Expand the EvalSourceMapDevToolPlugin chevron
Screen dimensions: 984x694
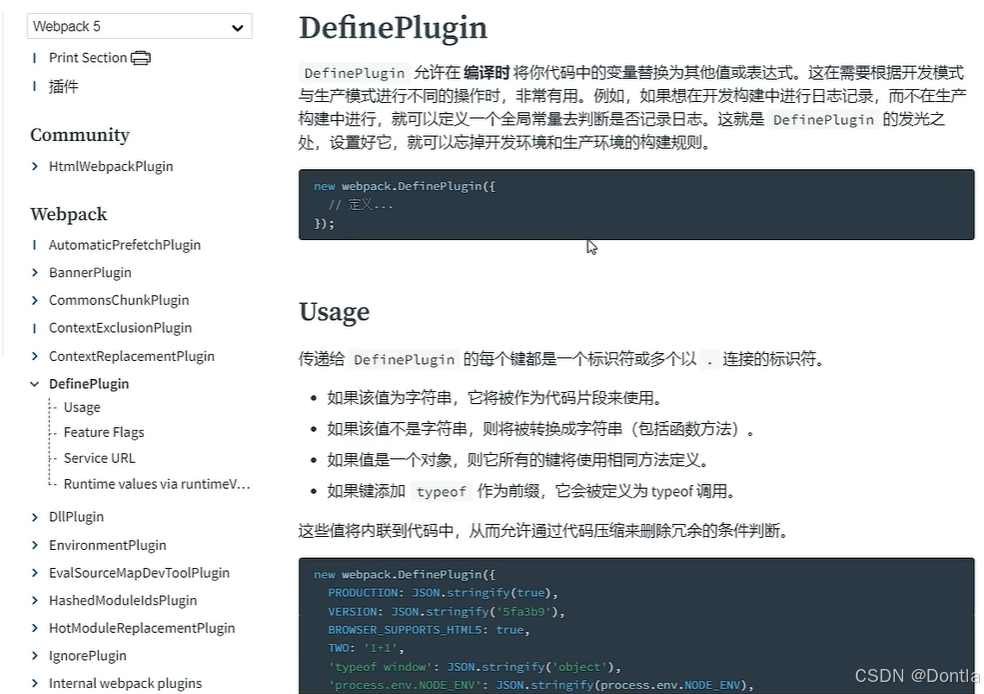[x=35, y=573]
